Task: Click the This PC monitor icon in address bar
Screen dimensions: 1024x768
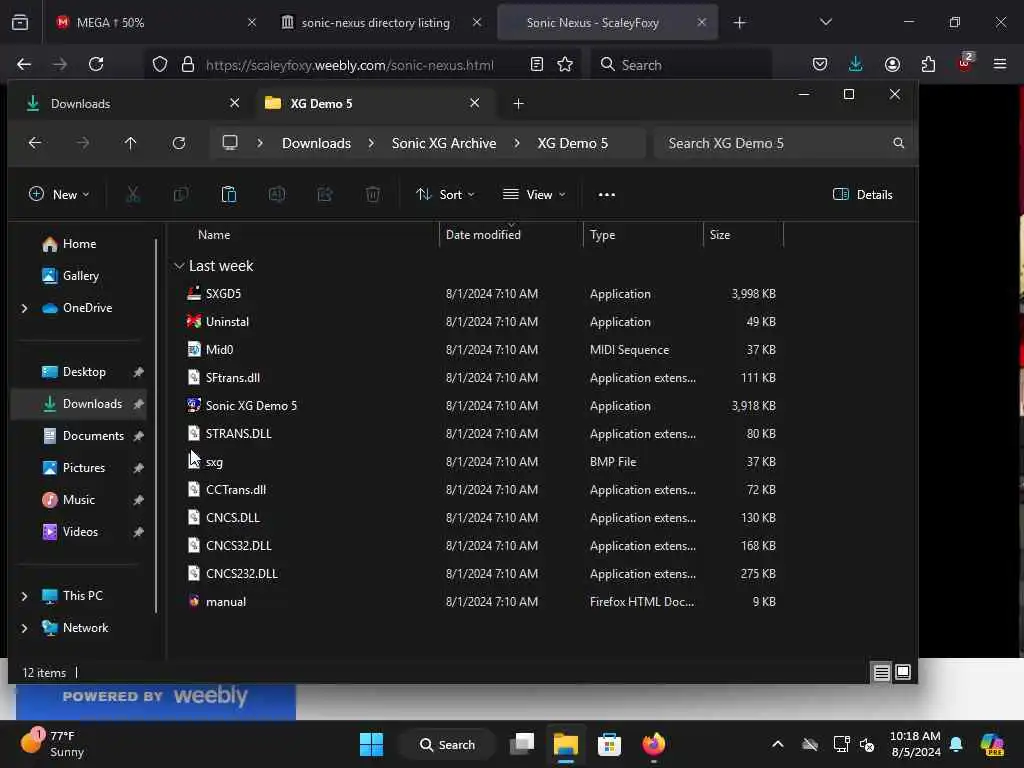Action: tap(230, 142)
